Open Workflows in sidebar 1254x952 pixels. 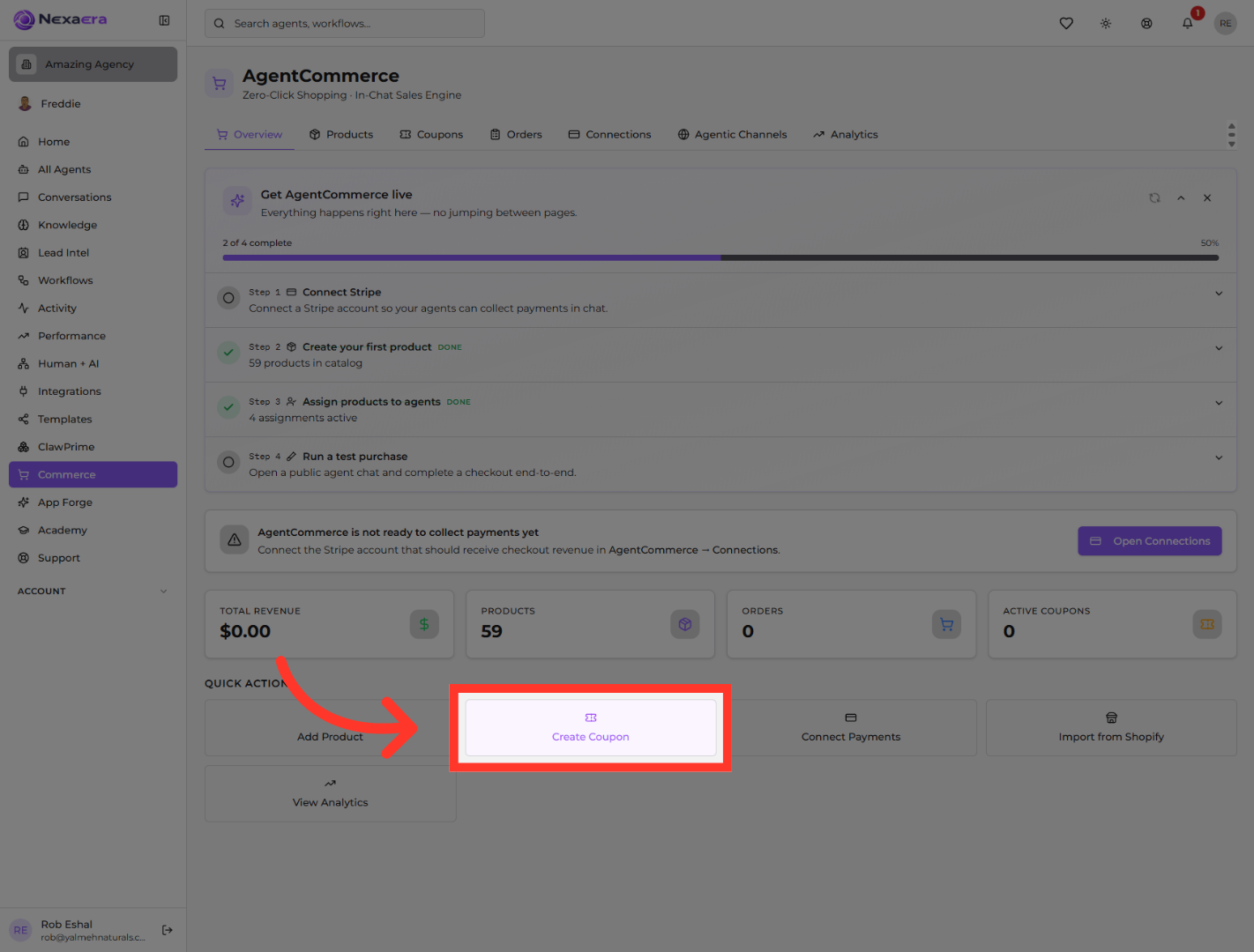pos(93,280)
